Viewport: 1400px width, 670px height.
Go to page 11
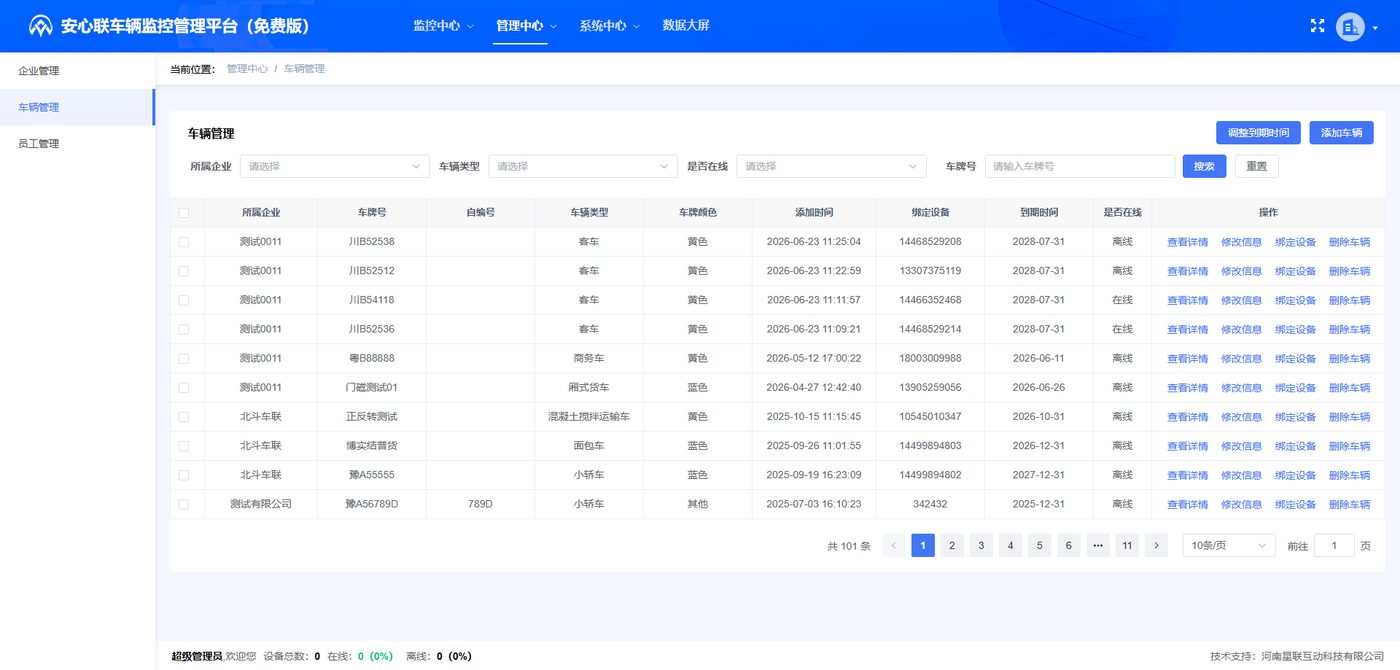pos(1127,545)
